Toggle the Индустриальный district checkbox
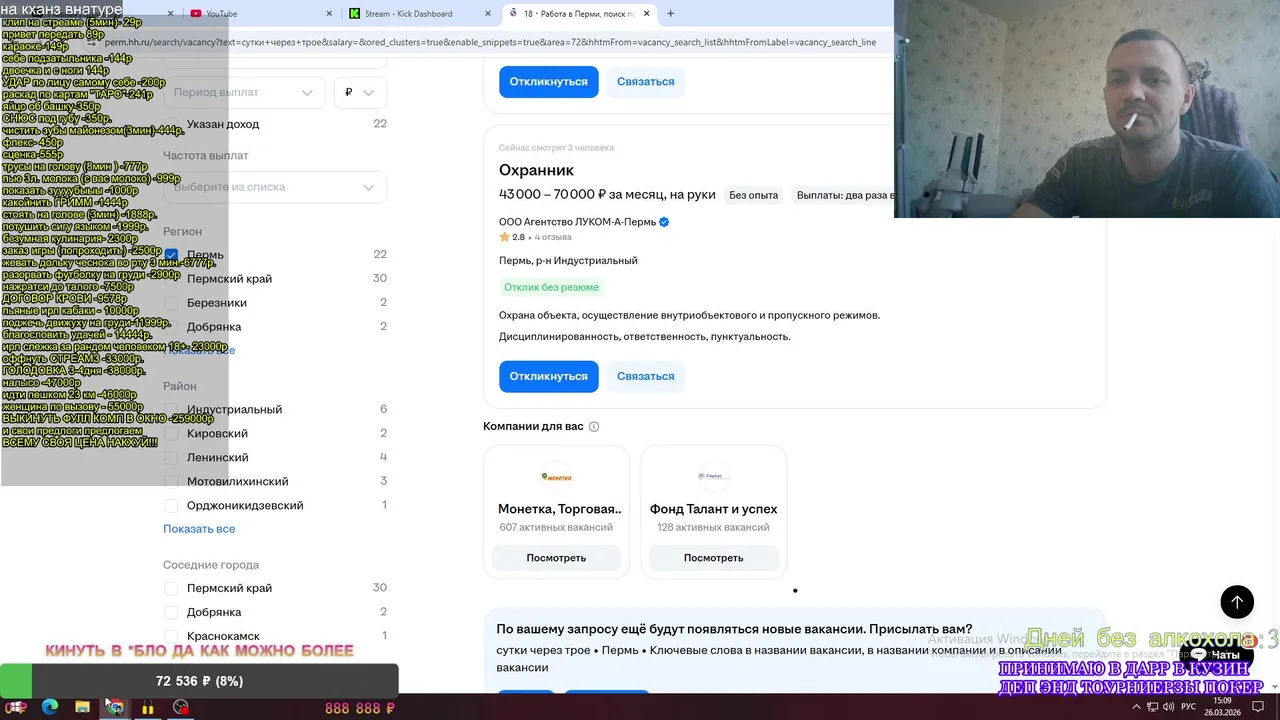The image size is (1280, 720). pos(171,410)
